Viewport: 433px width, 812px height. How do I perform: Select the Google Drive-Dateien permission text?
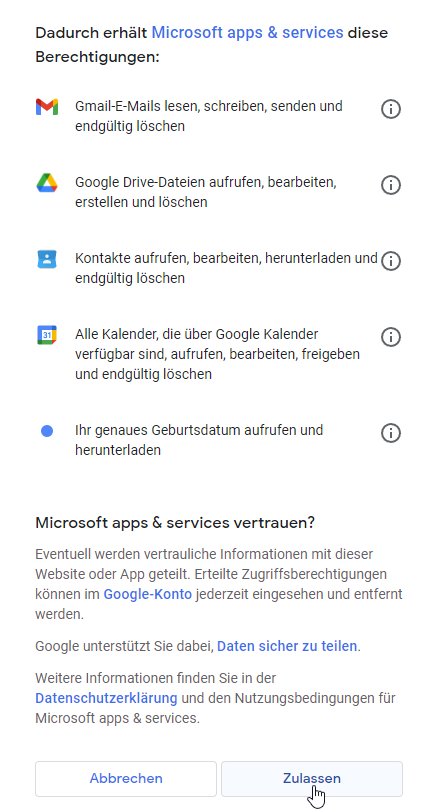click(206, 192)
